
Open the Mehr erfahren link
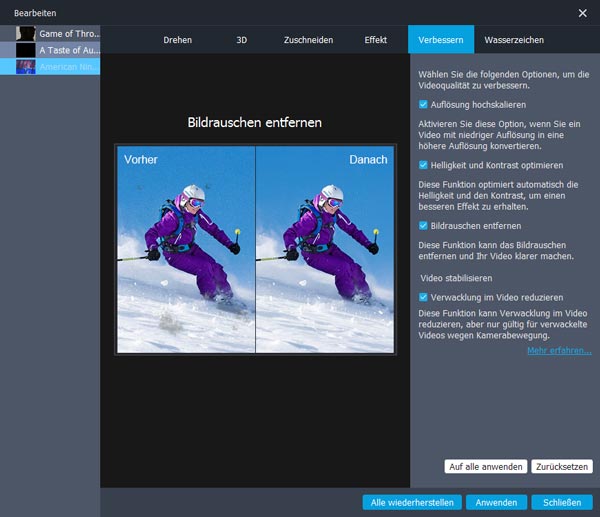[559, 351]
